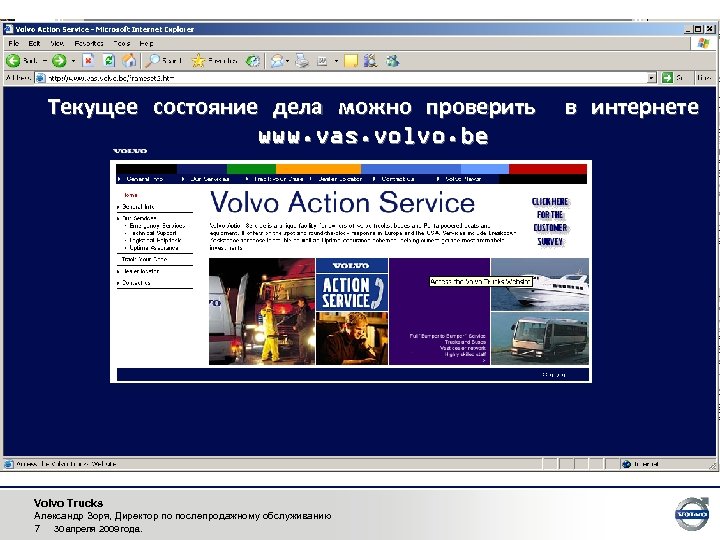Open General Info in the top navigation bar
This screenshot has height=540, width=720.
[x=145, y=179]
